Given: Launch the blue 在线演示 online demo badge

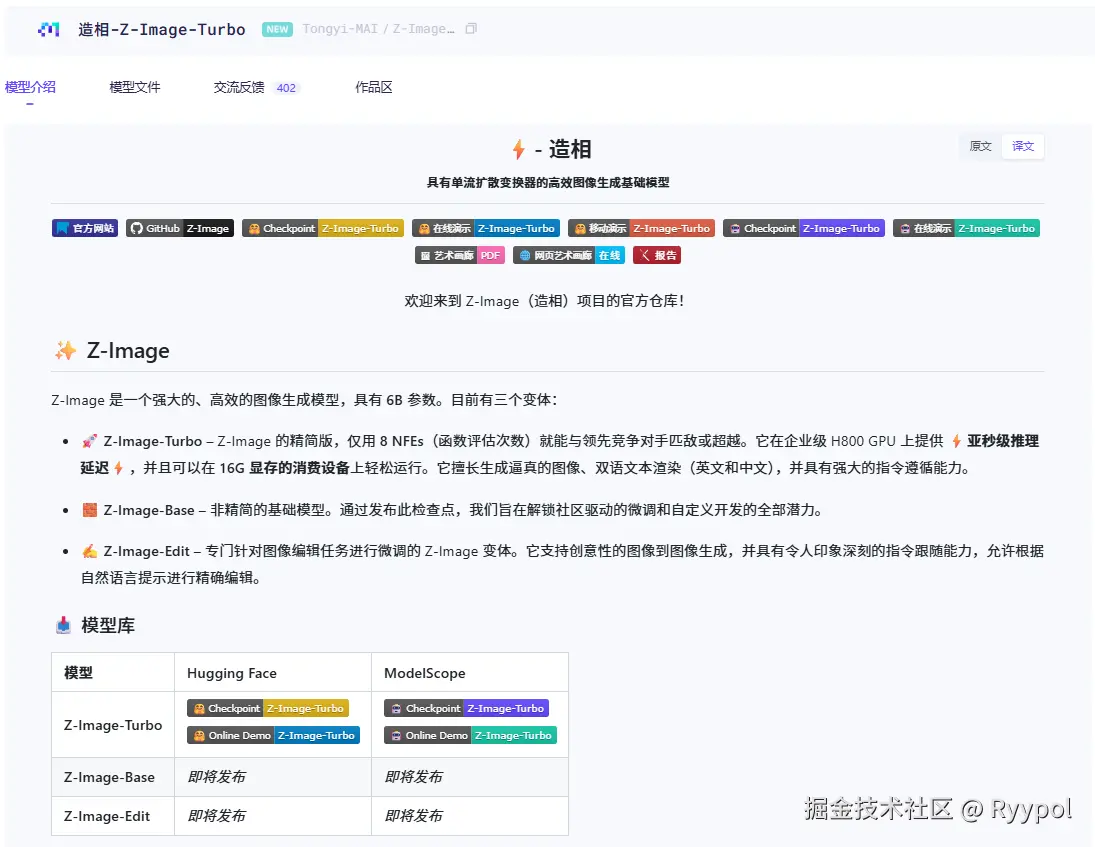Looking at the screenshot, I should coord(486,227).
